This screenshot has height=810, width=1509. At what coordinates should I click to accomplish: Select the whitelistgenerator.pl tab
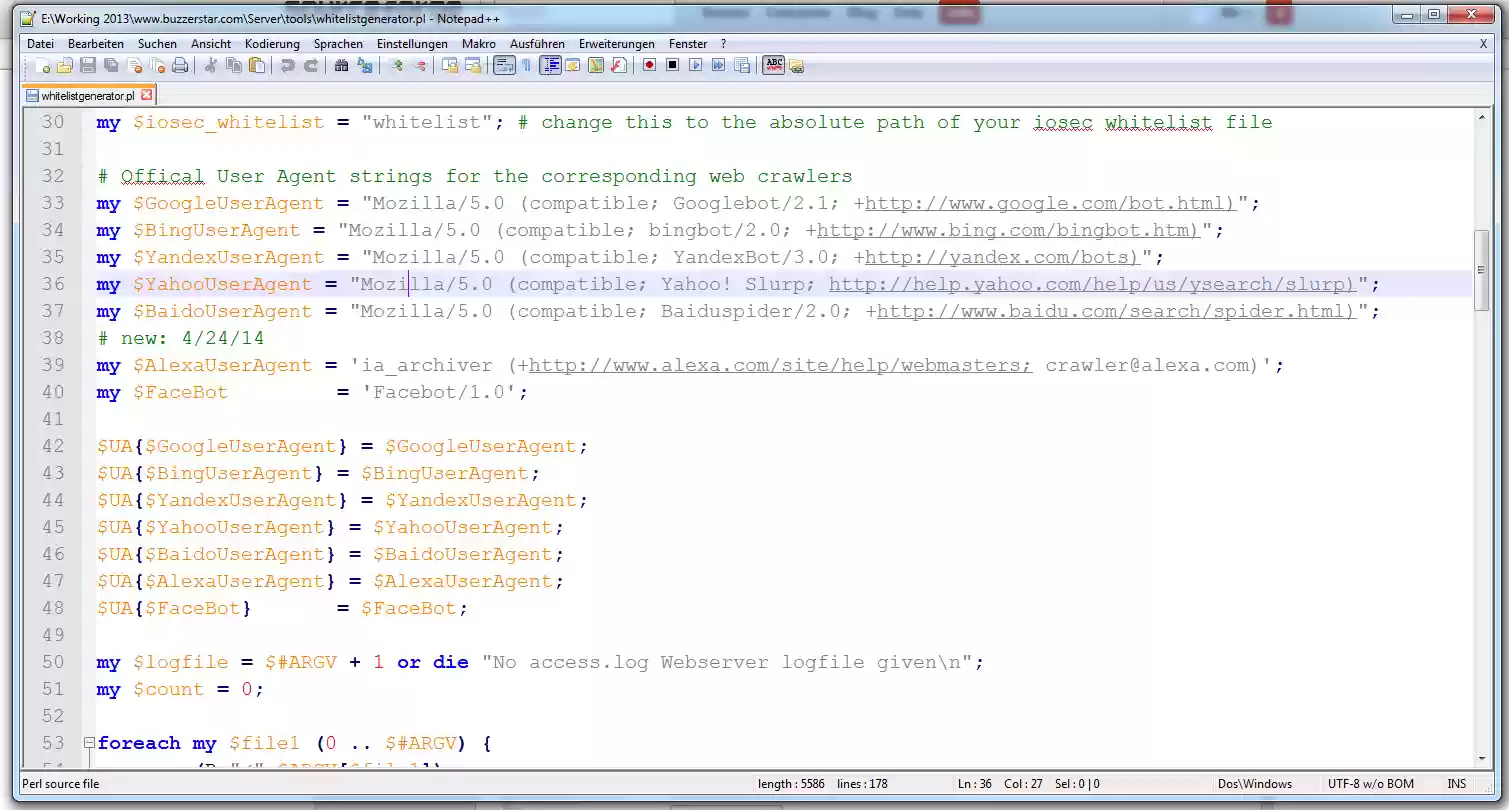[88, 96]
